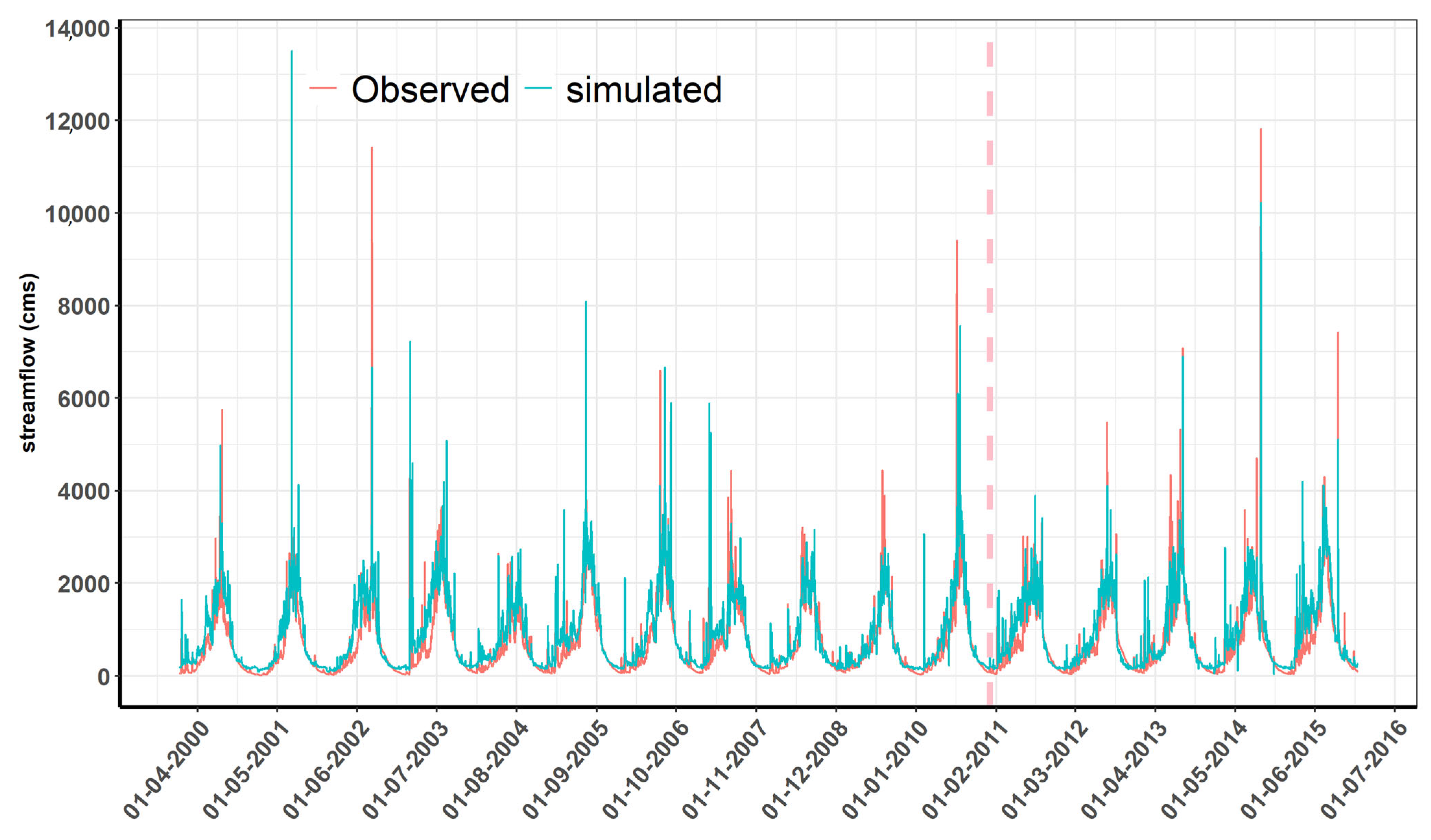Click the 6000 y-axis tick label
Image resolution: width=1431 pixels, height=840 pixels.
[x=83, y=399]
